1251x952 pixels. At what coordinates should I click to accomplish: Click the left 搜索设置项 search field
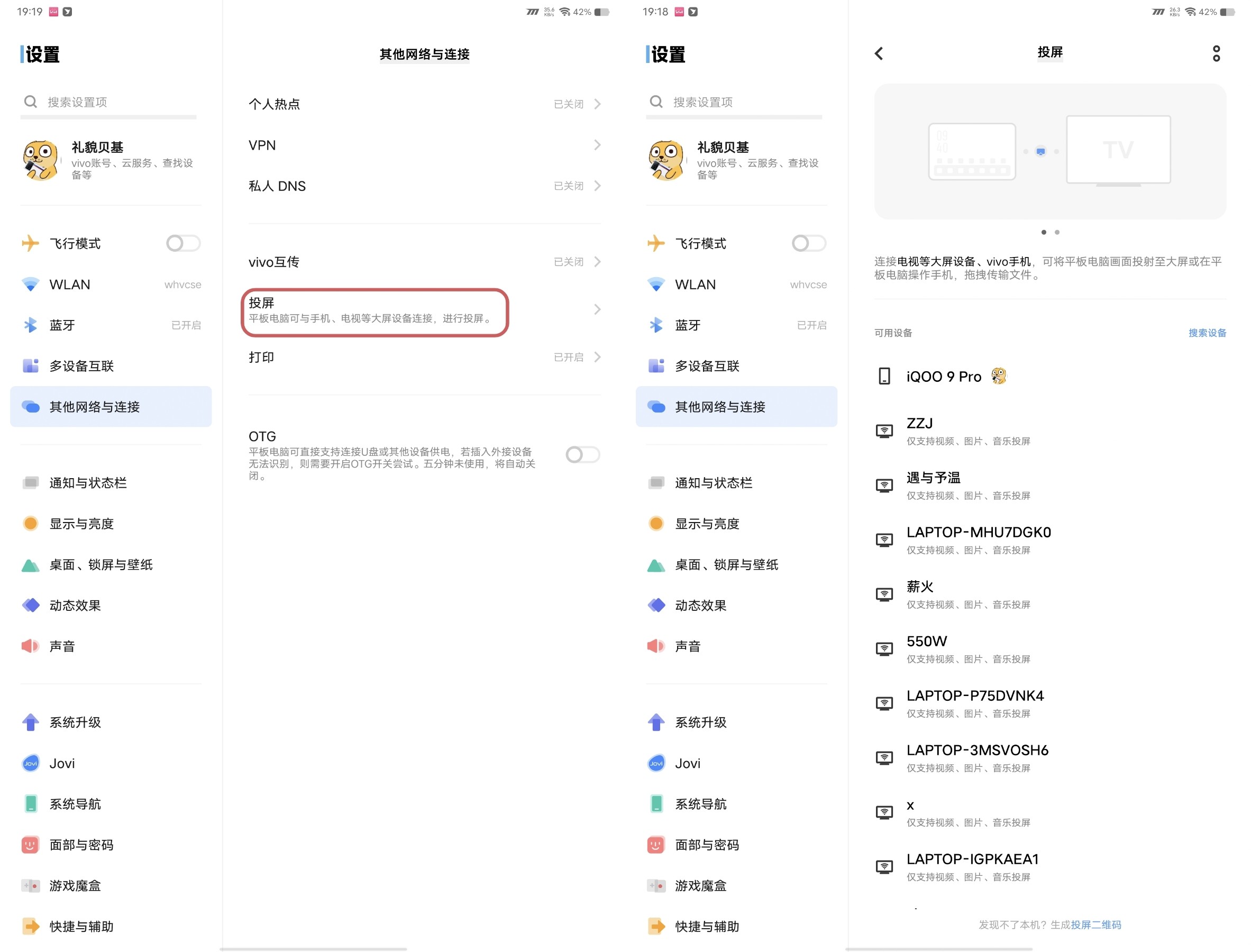[108, 102]
